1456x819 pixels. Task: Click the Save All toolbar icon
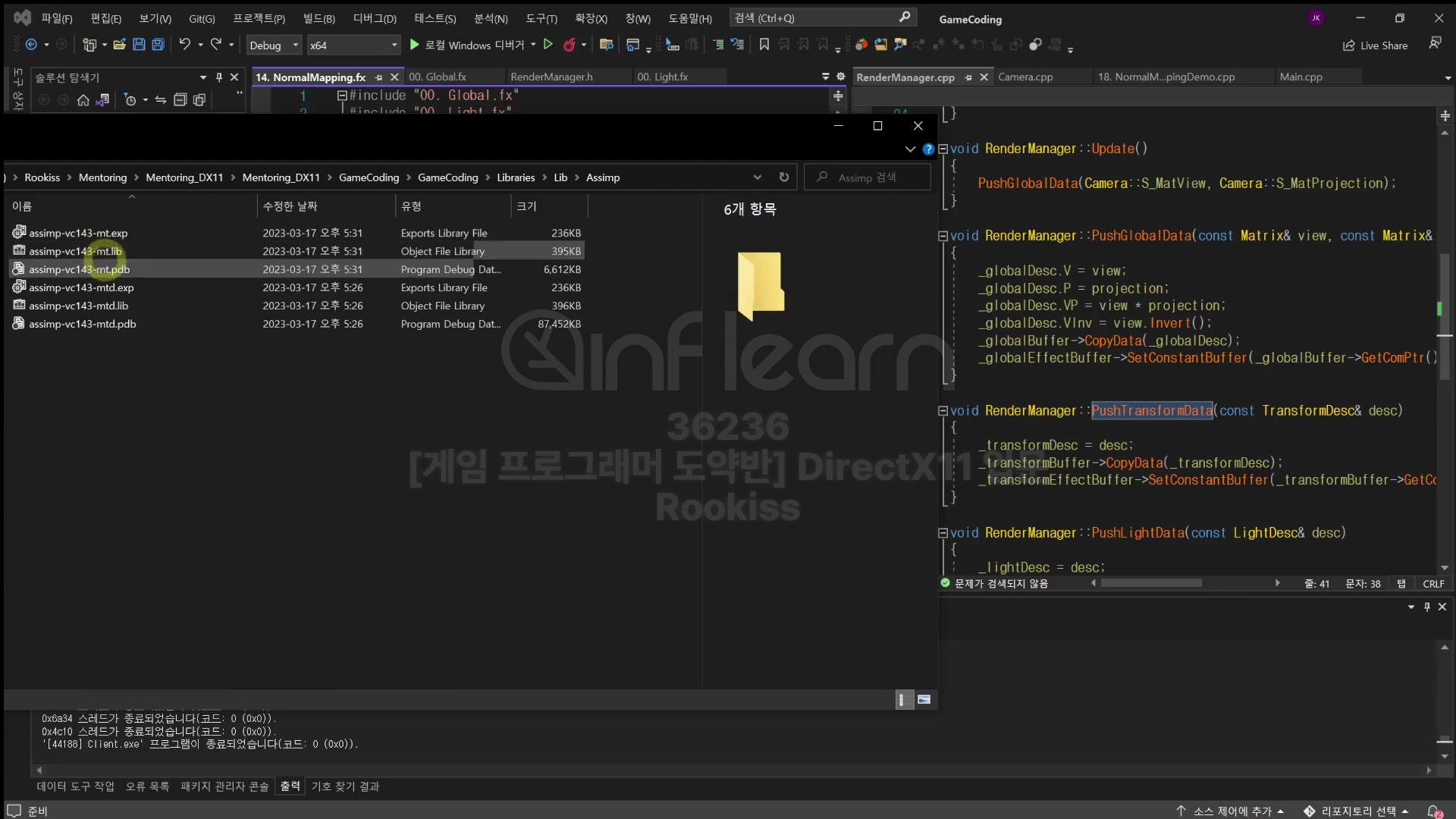158,45
